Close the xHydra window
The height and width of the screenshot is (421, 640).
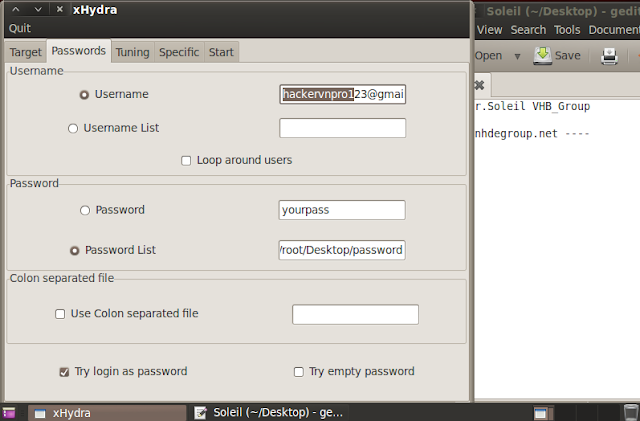(60, 9)
